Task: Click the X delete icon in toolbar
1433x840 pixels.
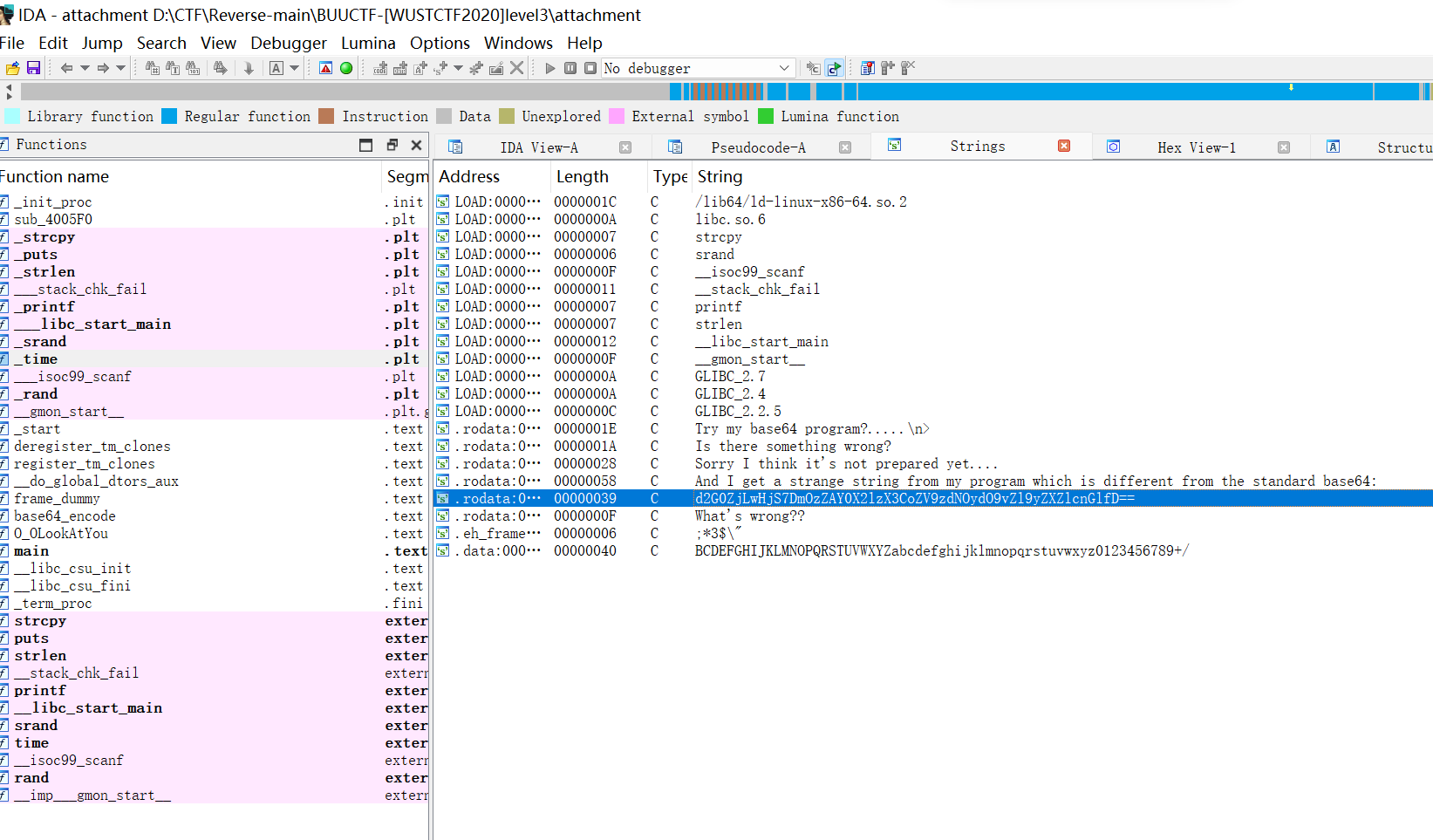Action: point(516,68)
